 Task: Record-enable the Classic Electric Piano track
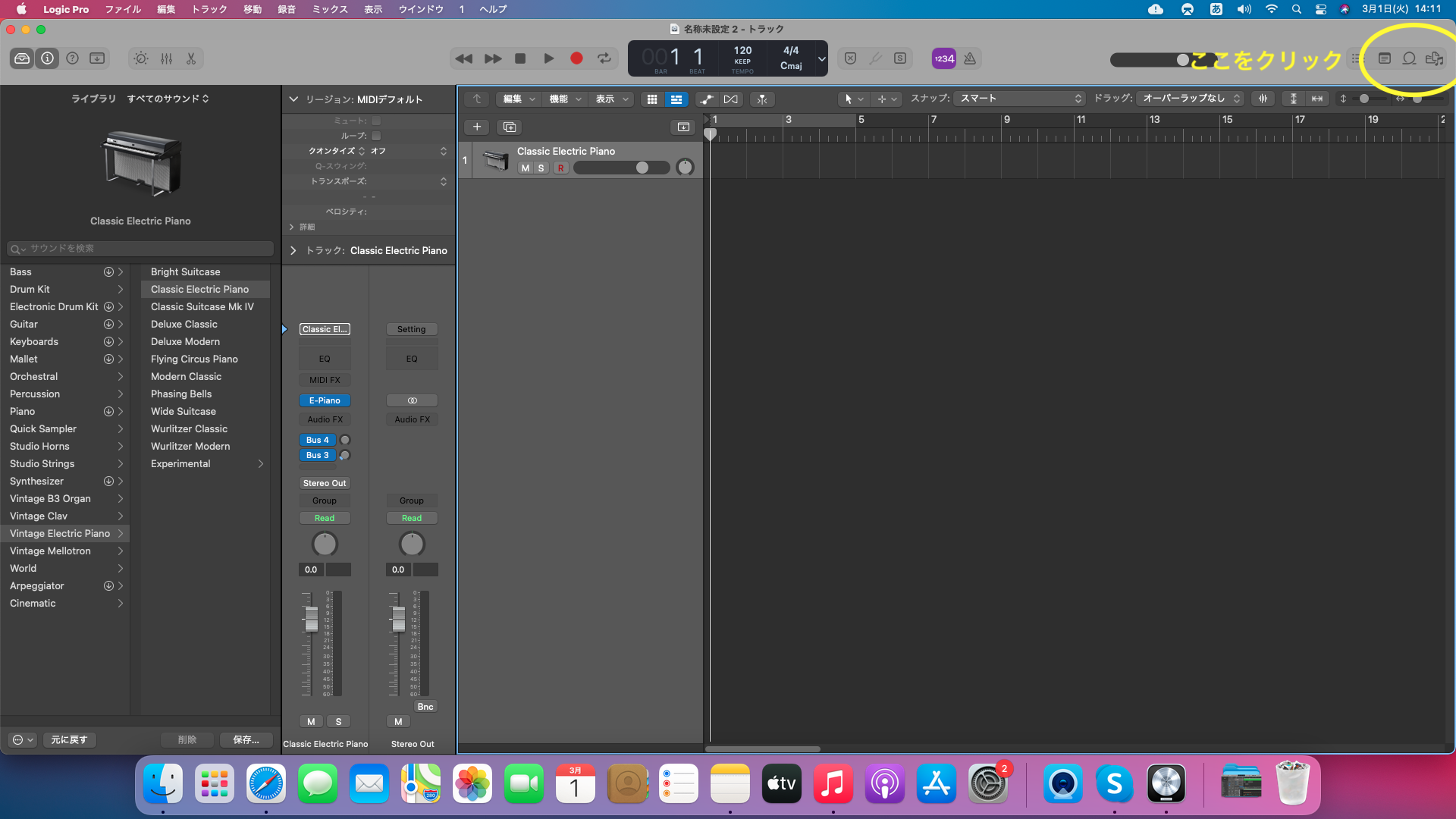click(560, 168)
